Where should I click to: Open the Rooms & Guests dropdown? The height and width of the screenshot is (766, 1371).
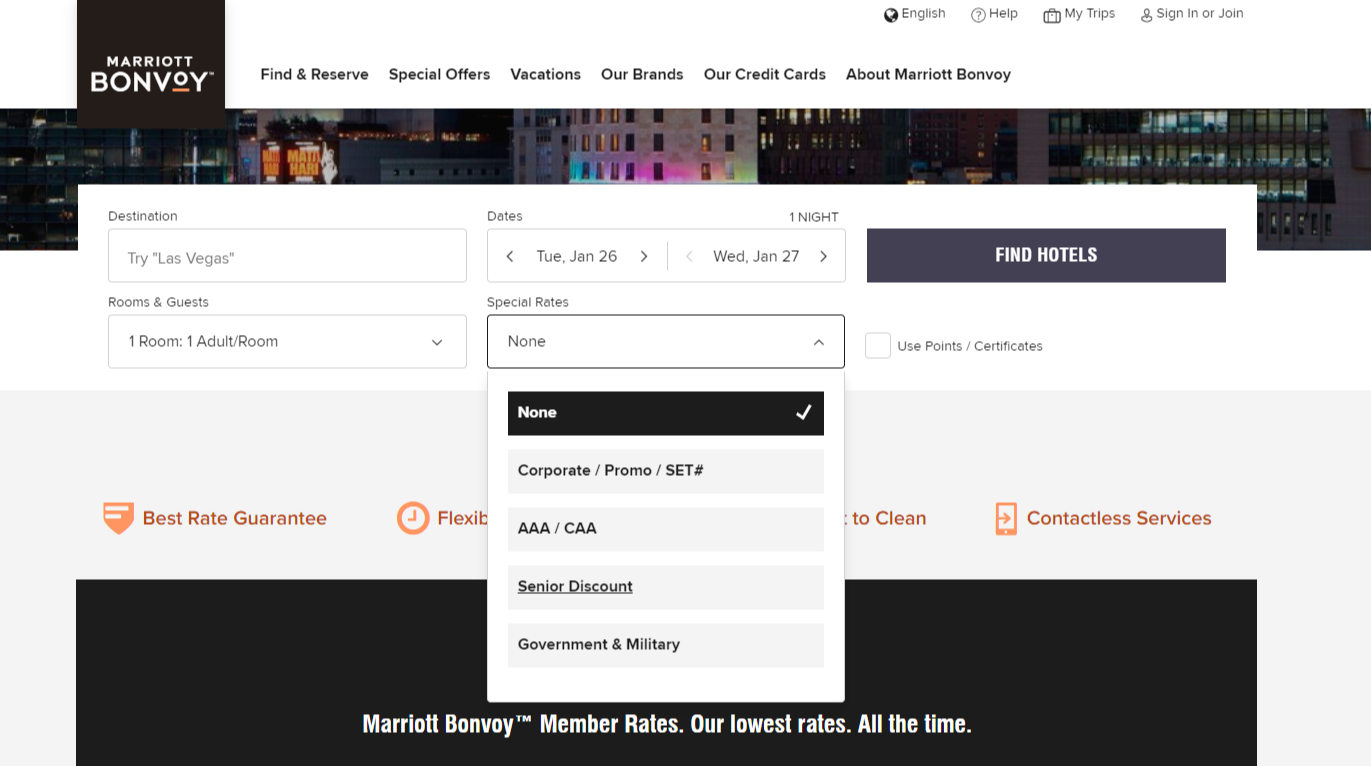point(287,341)
